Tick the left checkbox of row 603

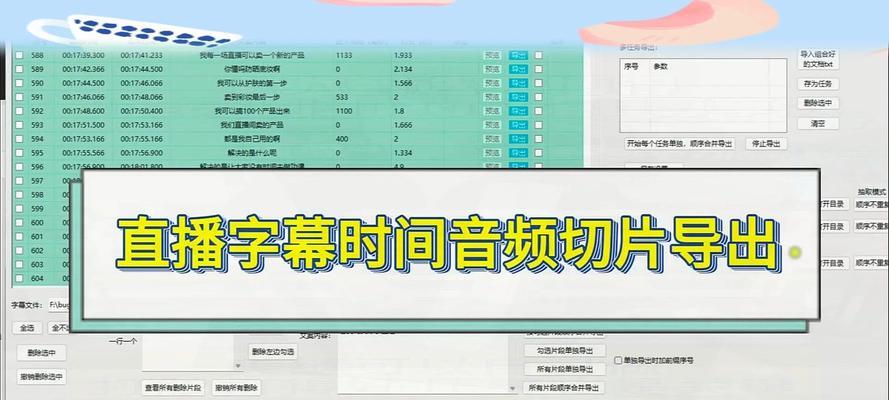point(19,265)
